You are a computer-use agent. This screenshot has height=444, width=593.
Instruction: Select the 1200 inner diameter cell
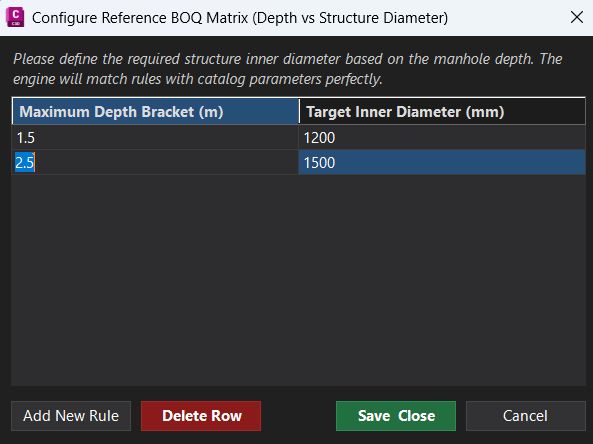pyautogui.click(x=442, y=138)
